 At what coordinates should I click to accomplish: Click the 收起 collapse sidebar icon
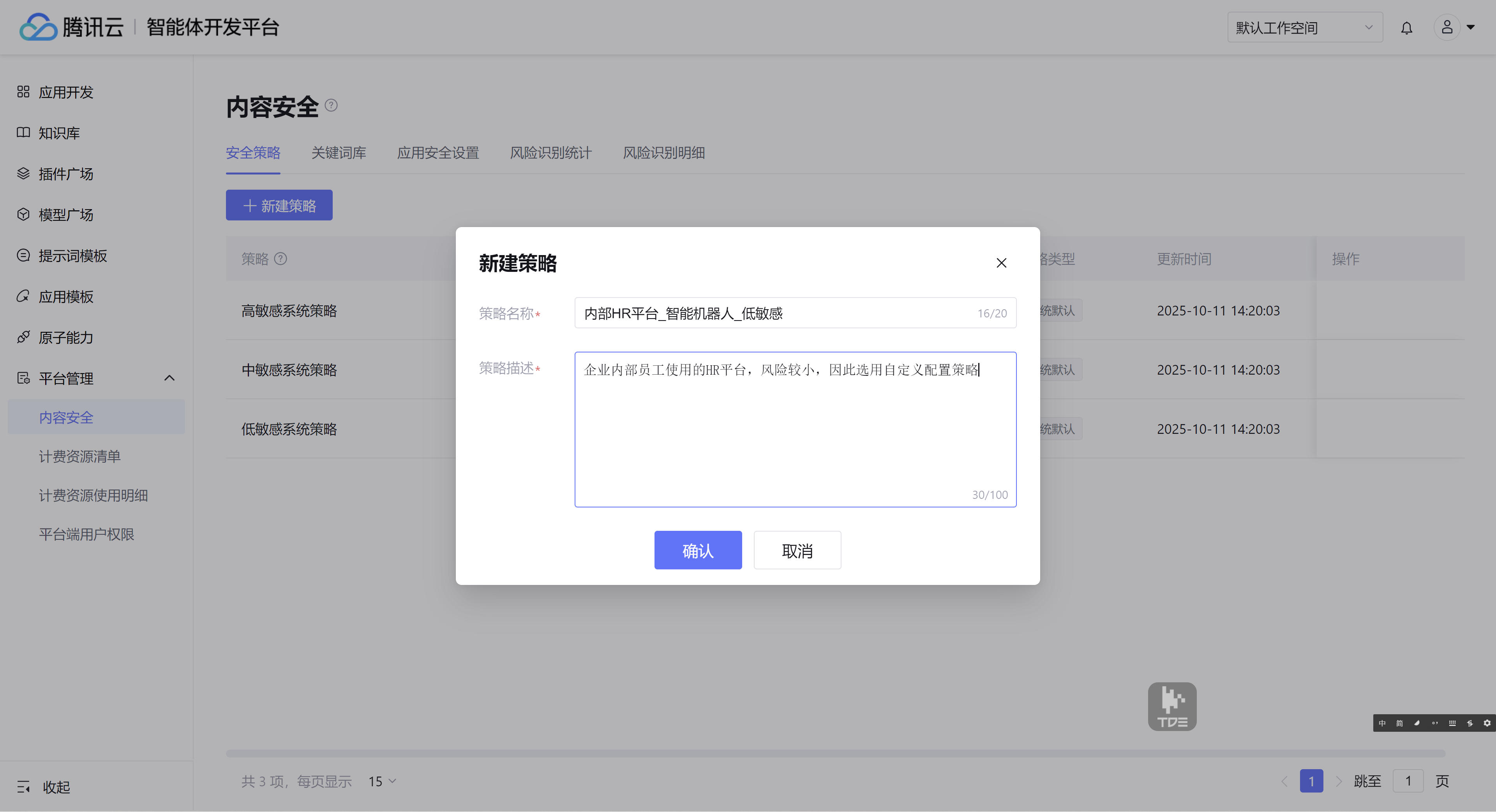24,786
